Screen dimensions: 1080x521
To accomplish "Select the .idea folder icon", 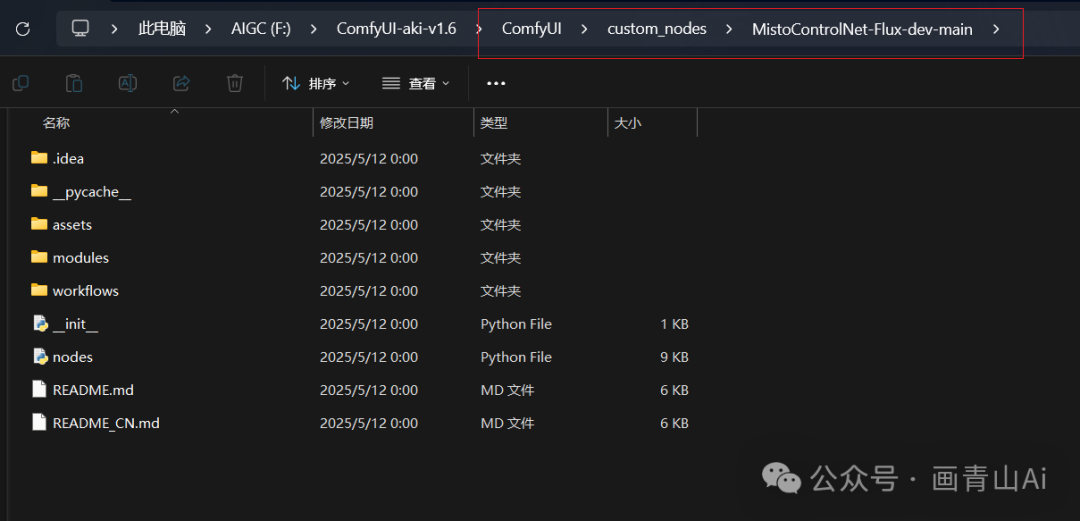I will (39, 159).
